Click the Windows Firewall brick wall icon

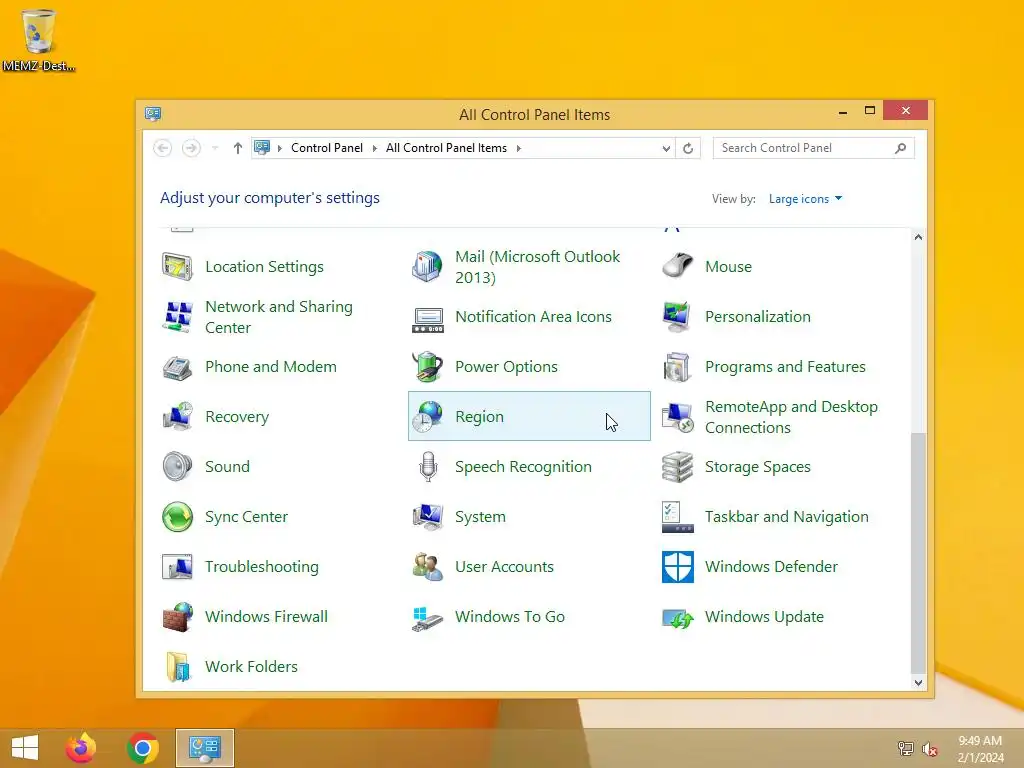coord(177,616)
